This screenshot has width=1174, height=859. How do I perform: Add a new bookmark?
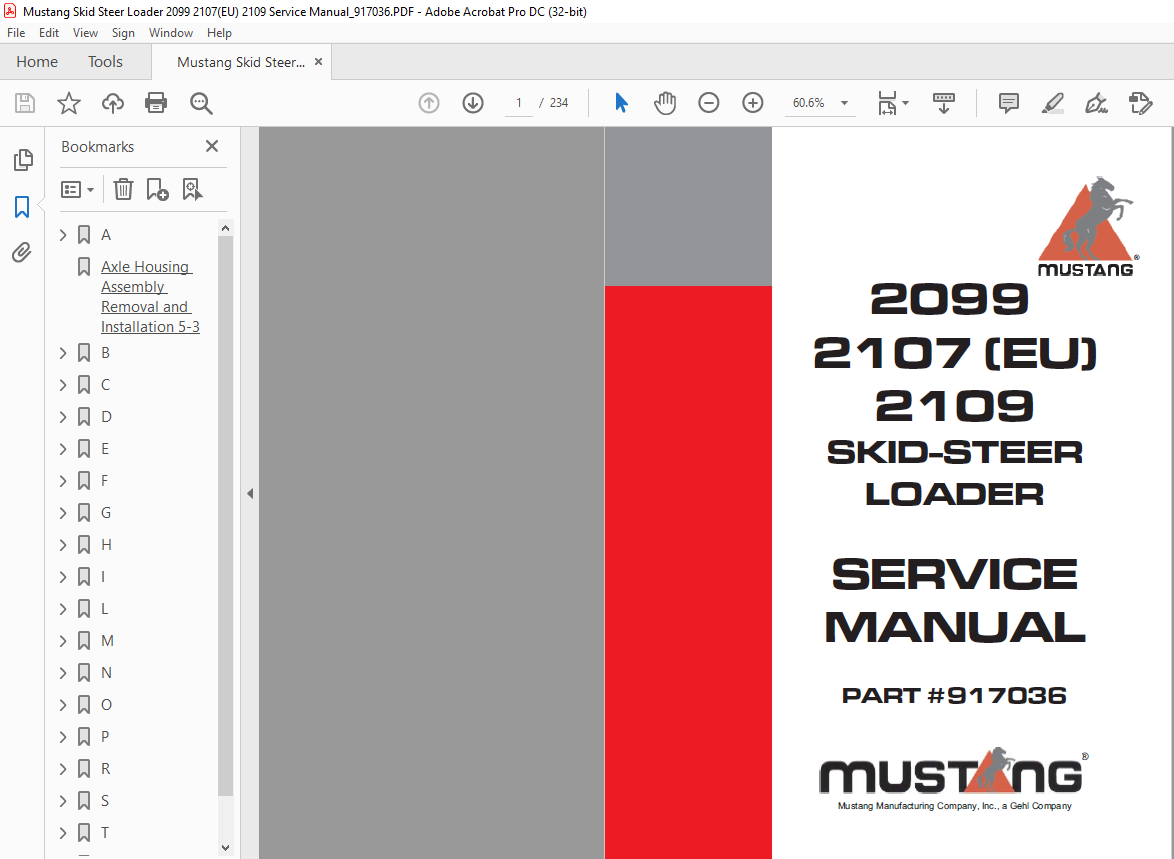point(157,189)
